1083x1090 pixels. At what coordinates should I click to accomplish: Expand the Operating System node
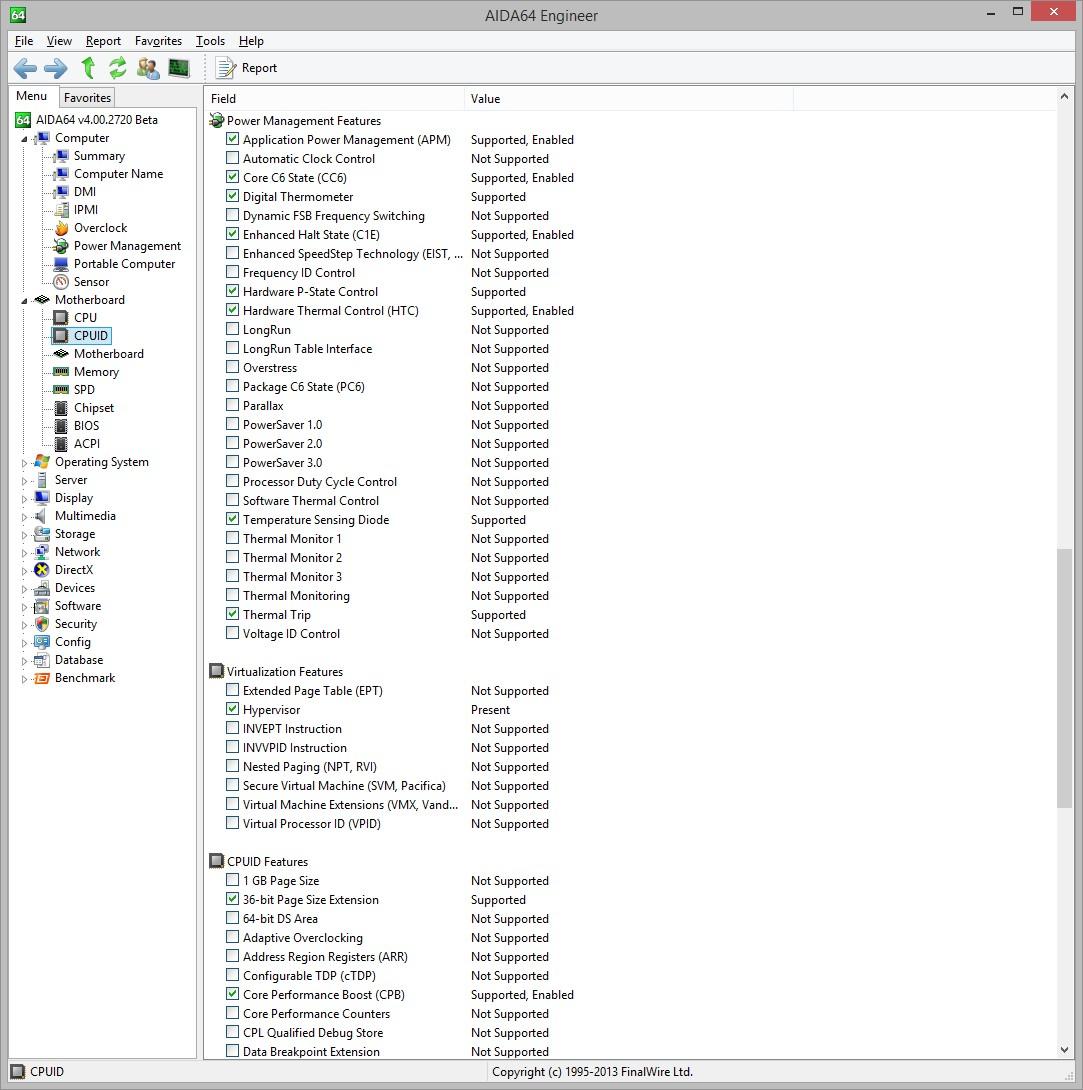[x=24, y=463]
